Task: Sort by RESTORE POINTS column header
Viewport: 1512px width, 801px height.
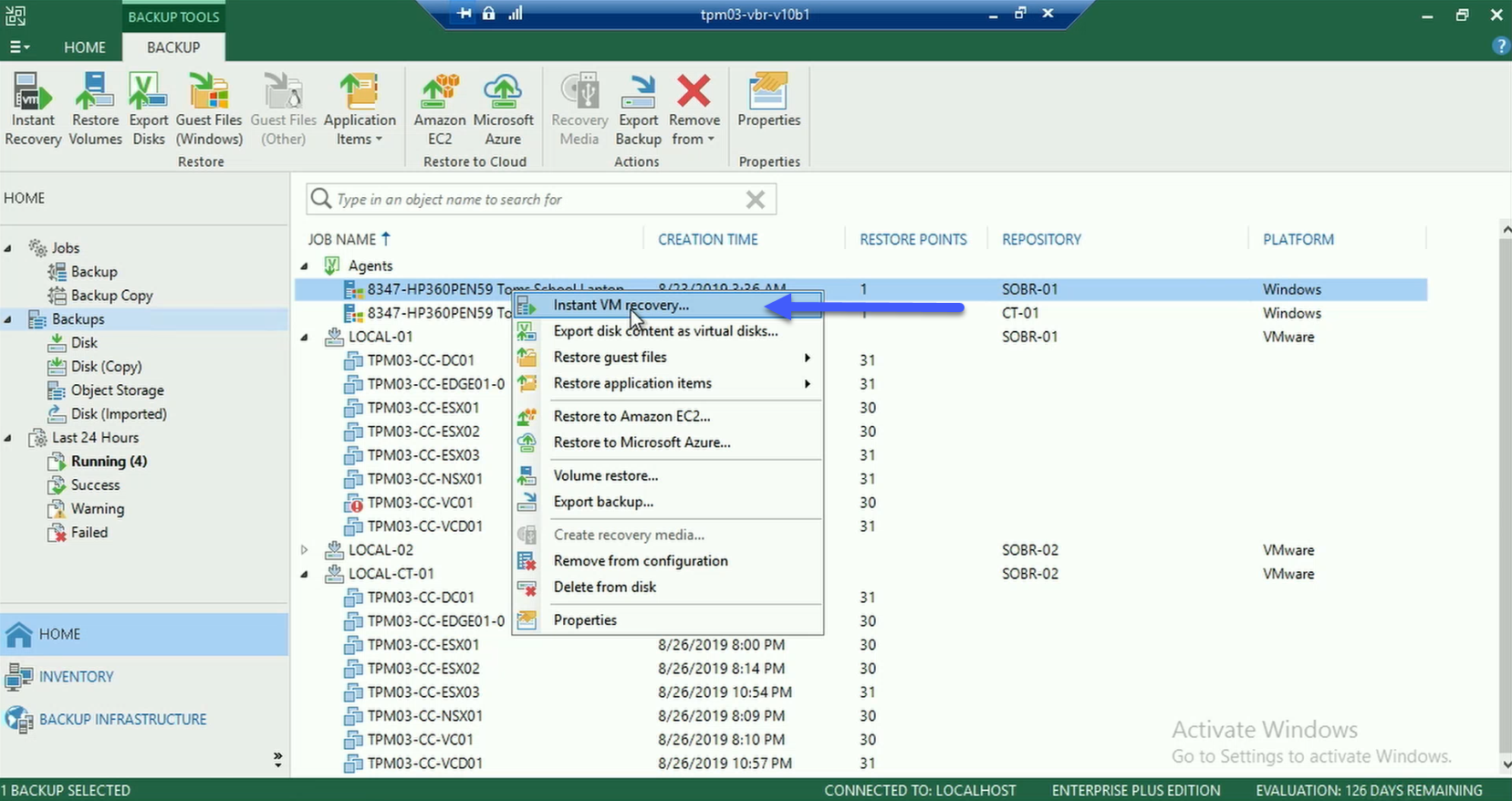Action: point(913,239)
